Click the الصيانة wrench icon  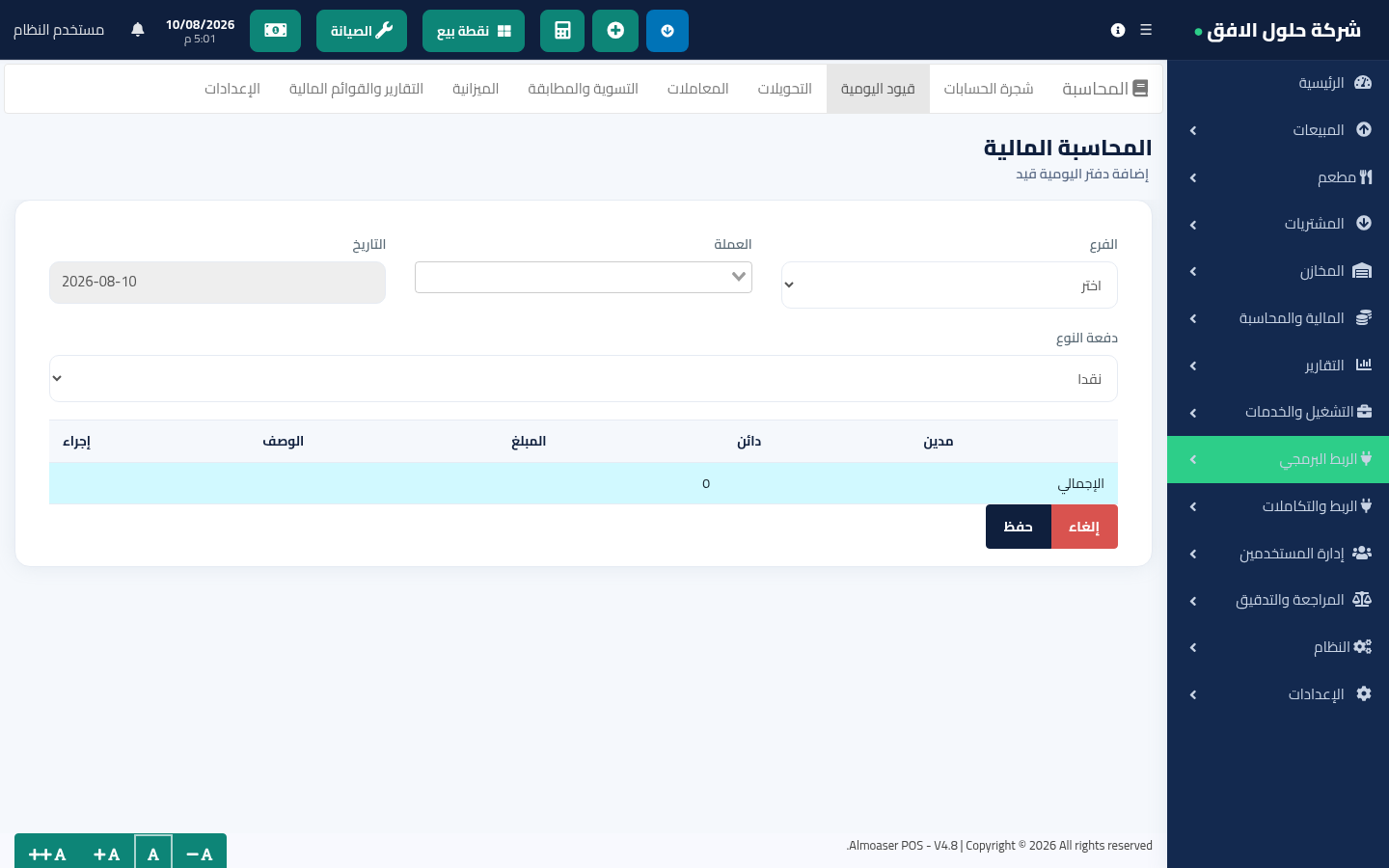tap(385, 30)
